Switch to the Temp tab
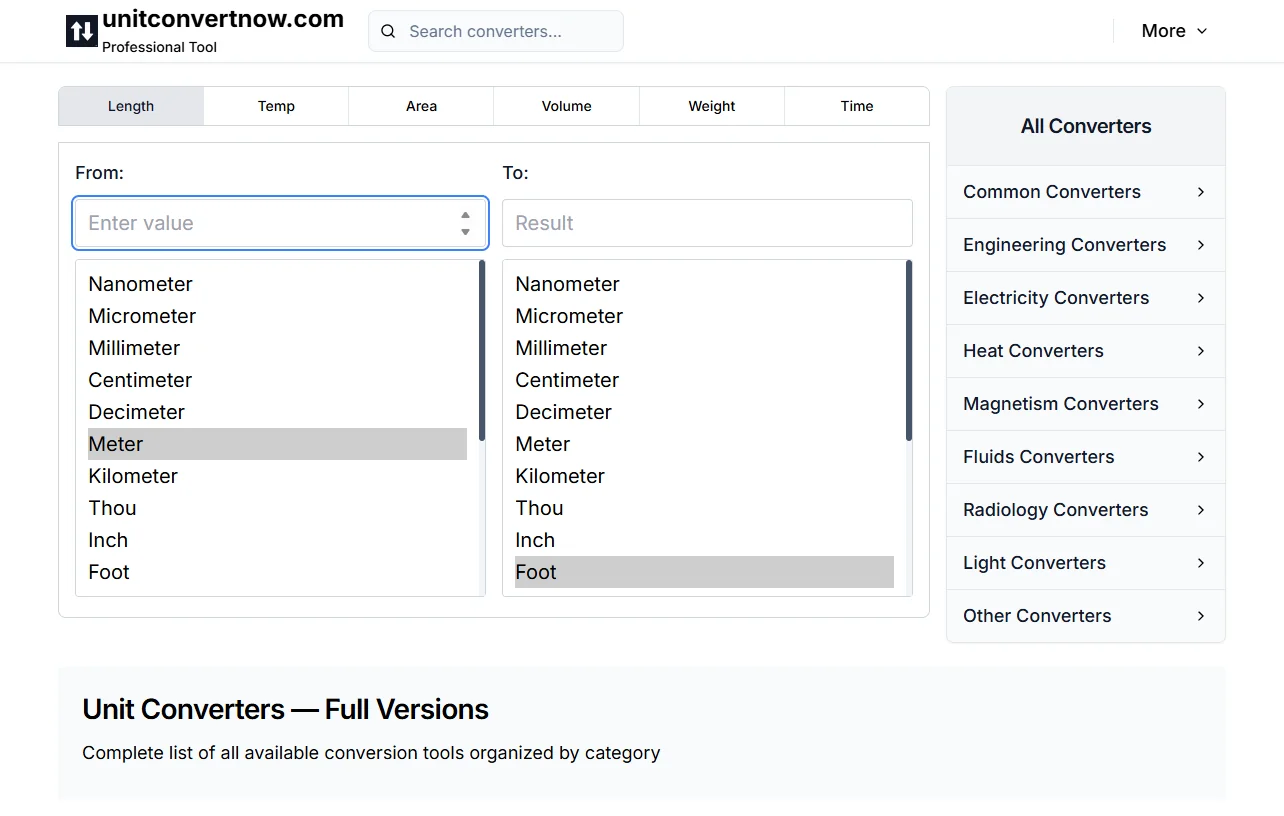The image size is (1284, 816). [x=276, y=106]
